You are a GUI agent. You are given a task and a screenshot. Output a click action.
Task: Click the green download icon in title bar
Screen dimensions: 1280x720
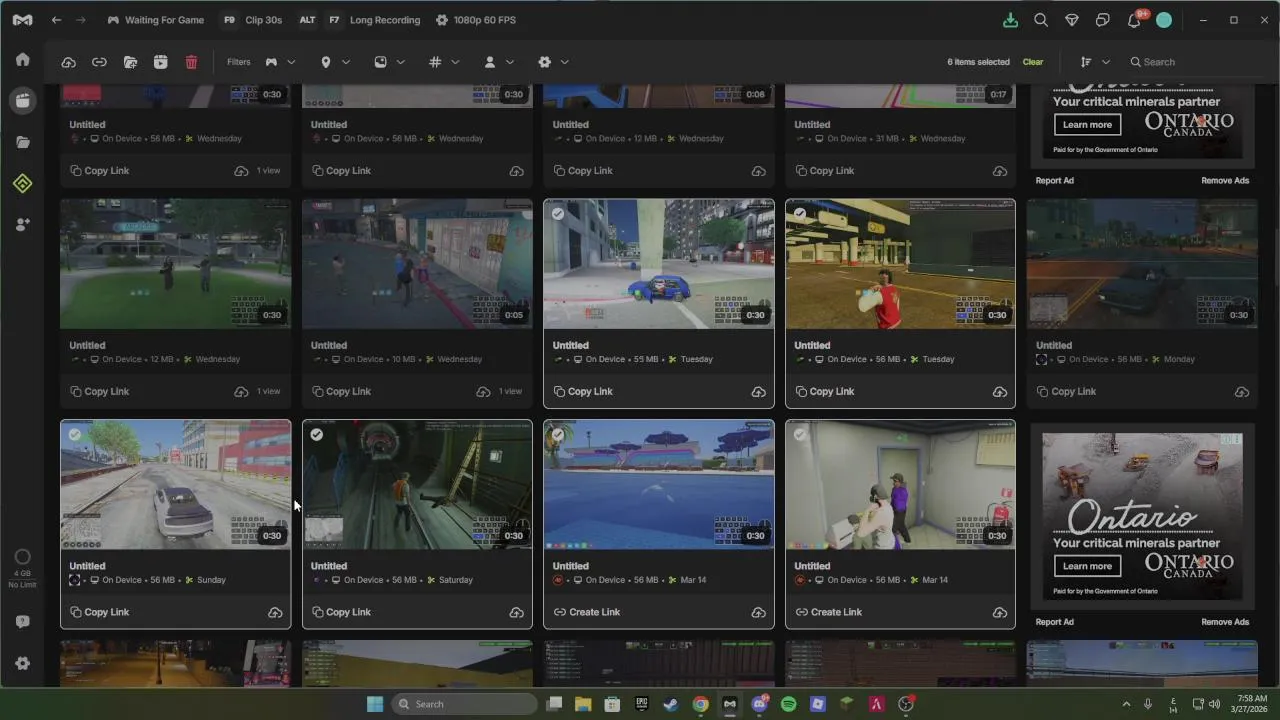click(1010, 20)
